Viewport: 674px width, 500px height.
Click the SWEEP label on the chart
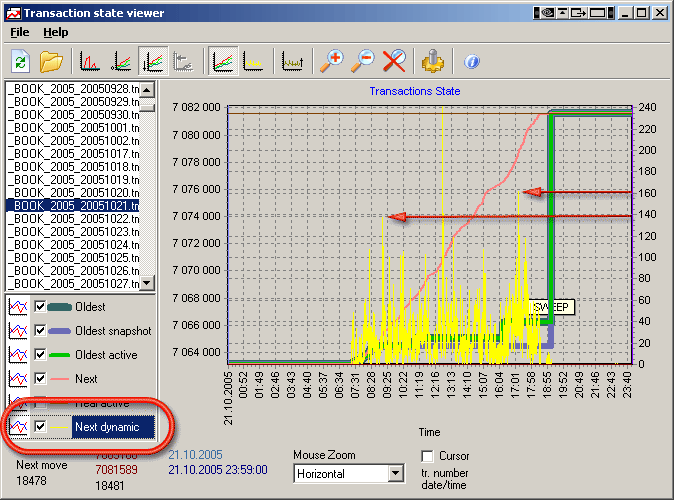[551, 307]
